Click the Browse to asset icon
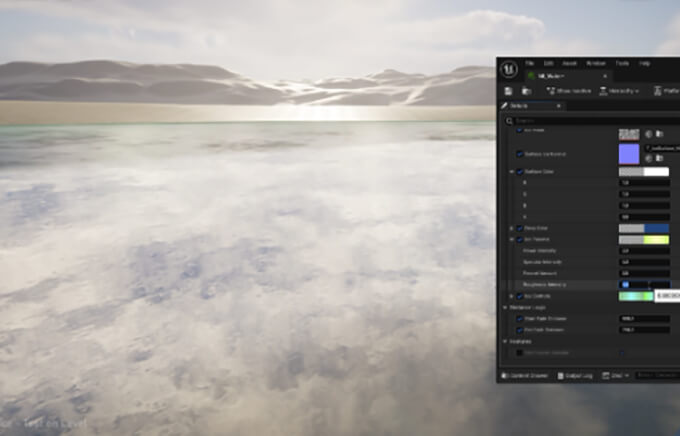Viewport: 680px width, 436px height. pos(526,91)
